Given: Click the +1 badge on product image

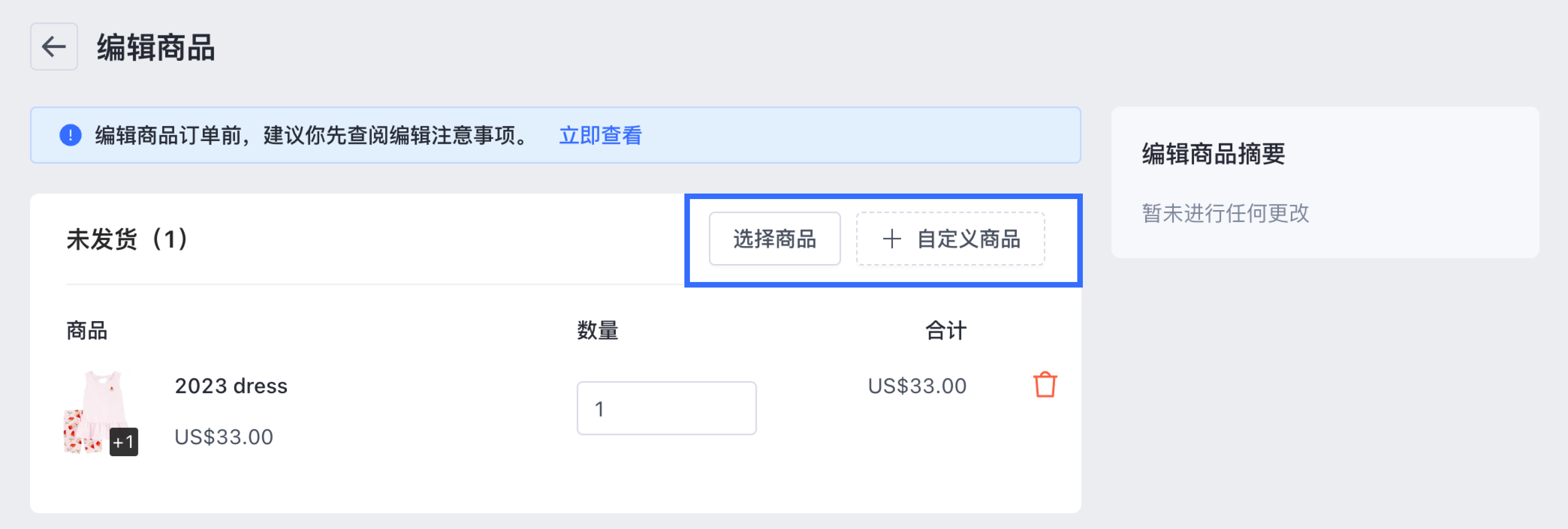Looking at the screenshot, I should click(124, 441).
